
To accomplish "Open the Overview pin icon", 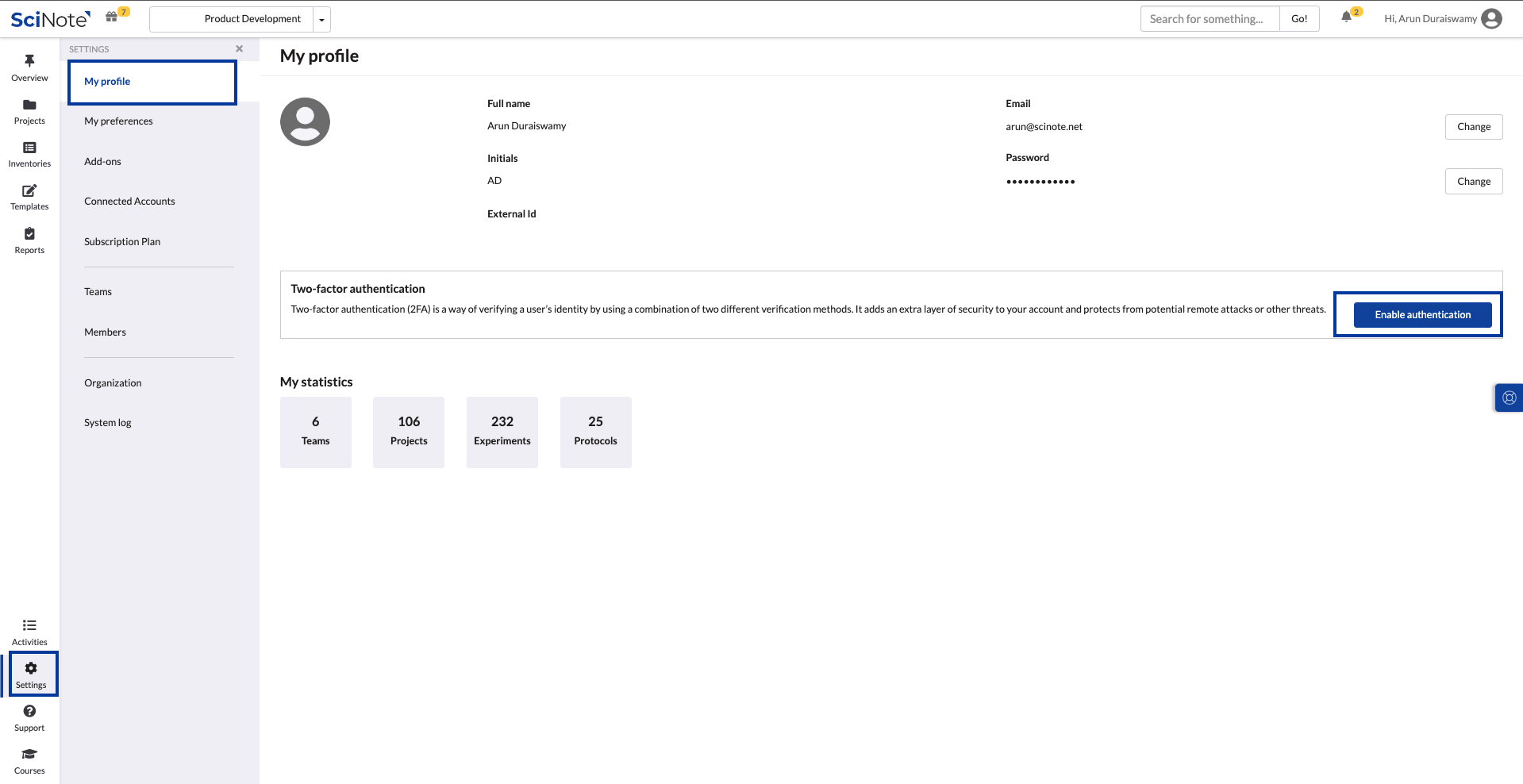I will tap(29, 61).
